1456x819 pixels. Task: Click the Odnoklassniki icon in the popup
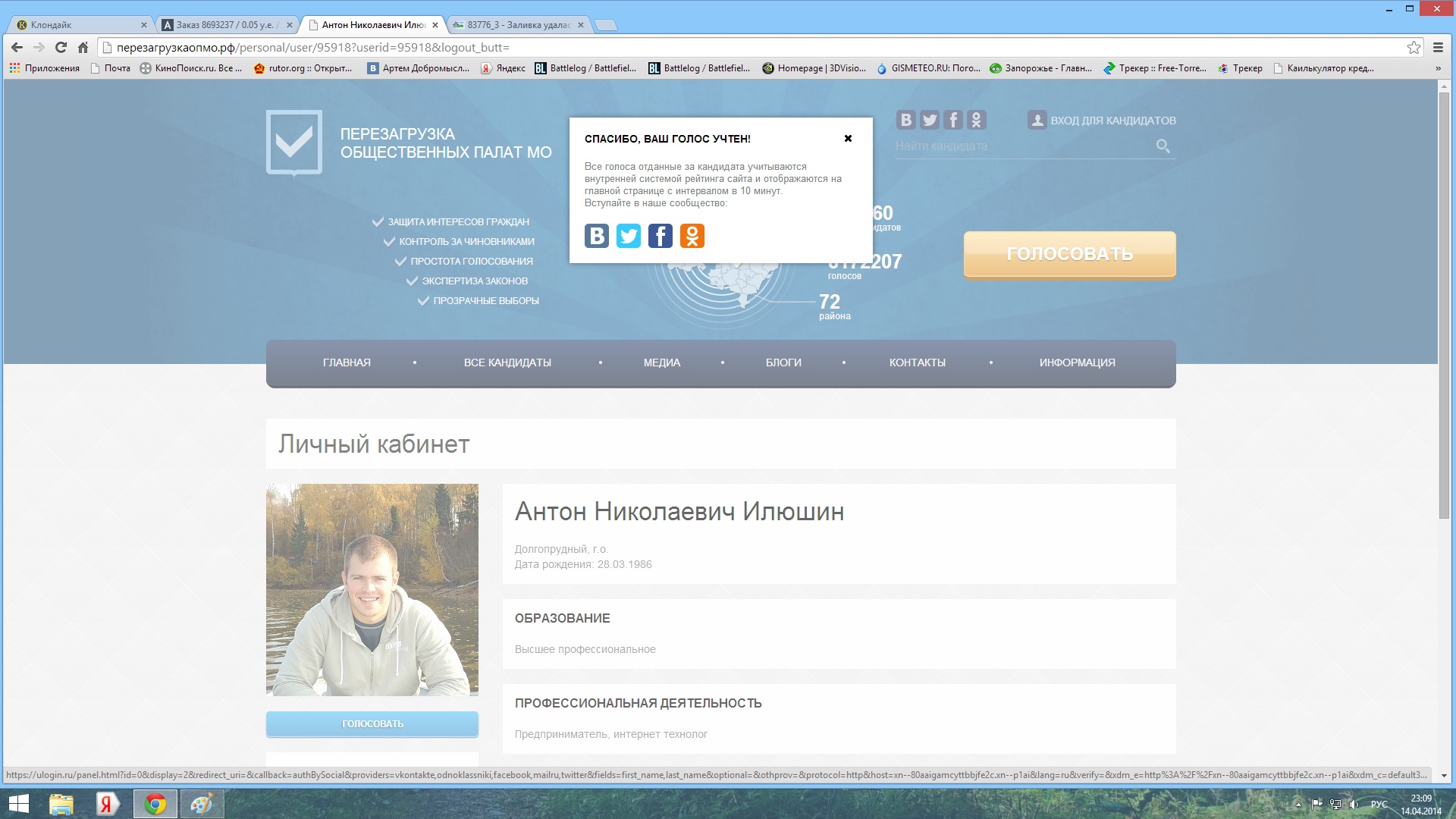pos(692,236)
